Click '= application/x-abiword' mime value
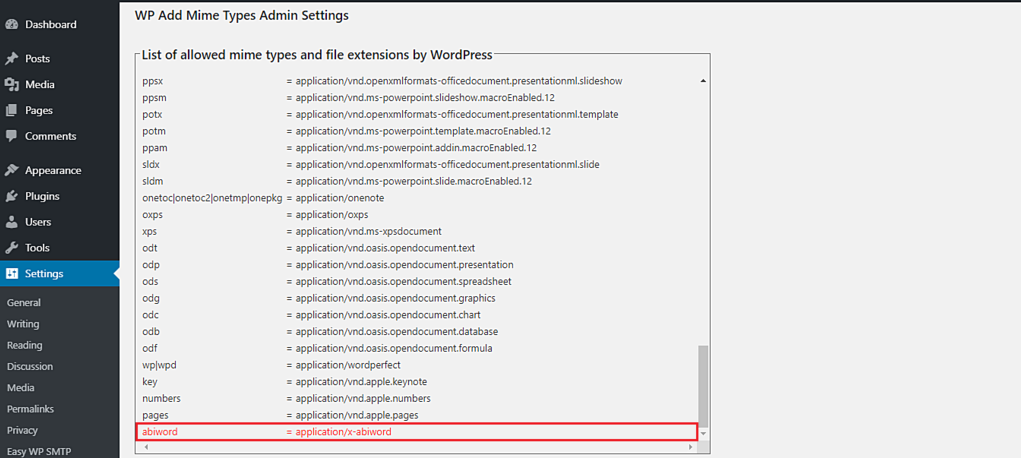1021x458 pixels. pos(339,432)
